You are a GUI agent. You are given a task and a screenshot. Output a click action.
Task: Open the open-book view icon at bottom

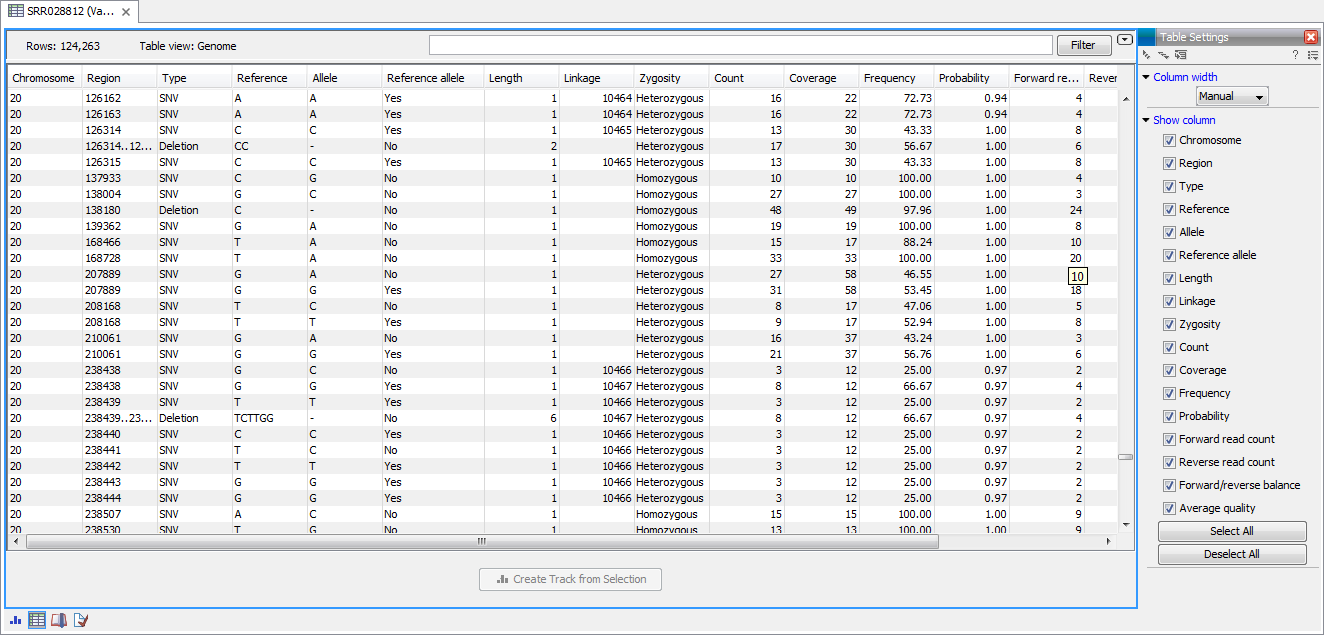pyautogui.click(x=59, y=620)
